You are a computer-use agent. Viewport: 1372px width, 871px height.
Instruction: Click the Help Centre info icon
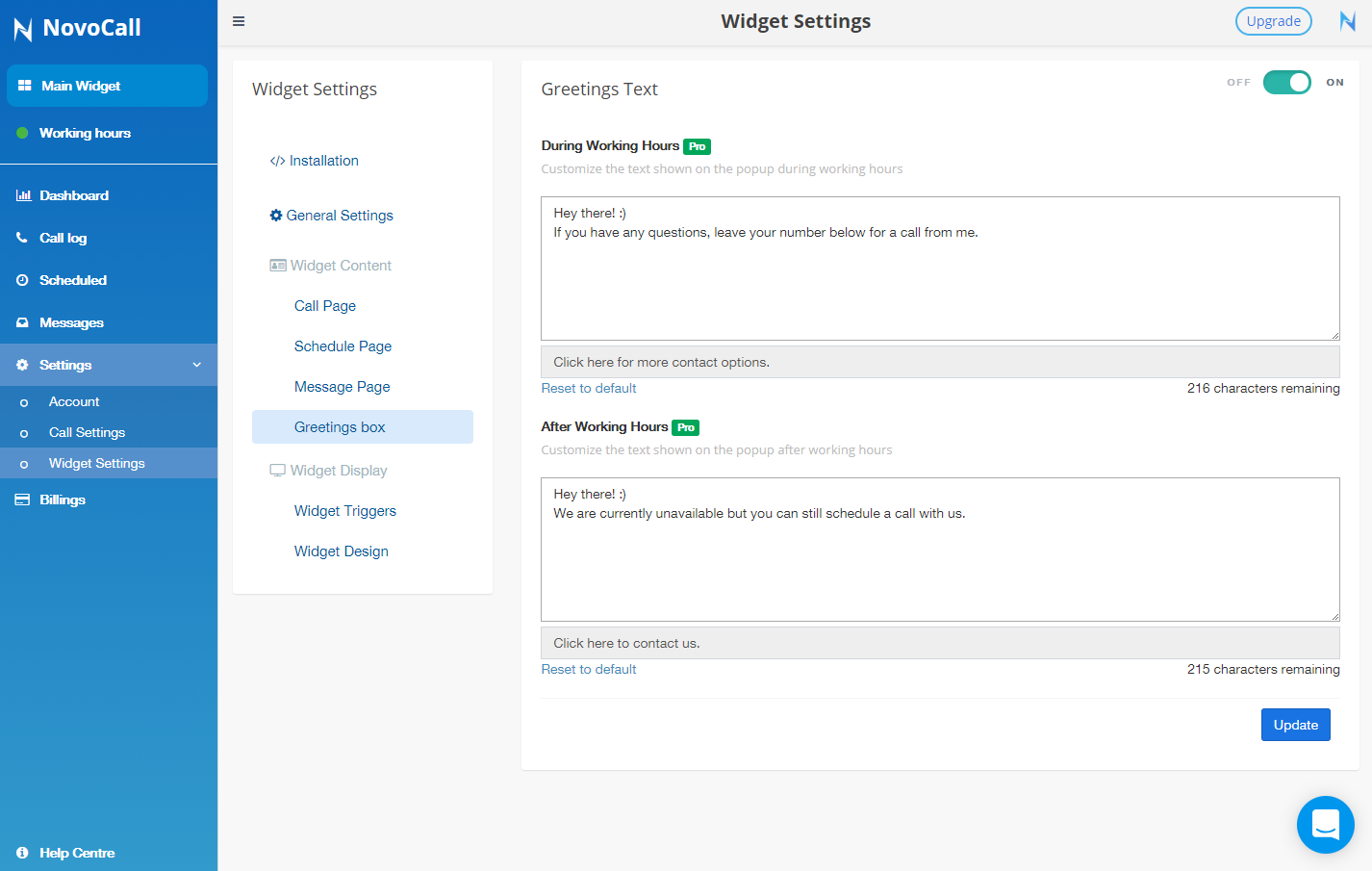[22, 853]
